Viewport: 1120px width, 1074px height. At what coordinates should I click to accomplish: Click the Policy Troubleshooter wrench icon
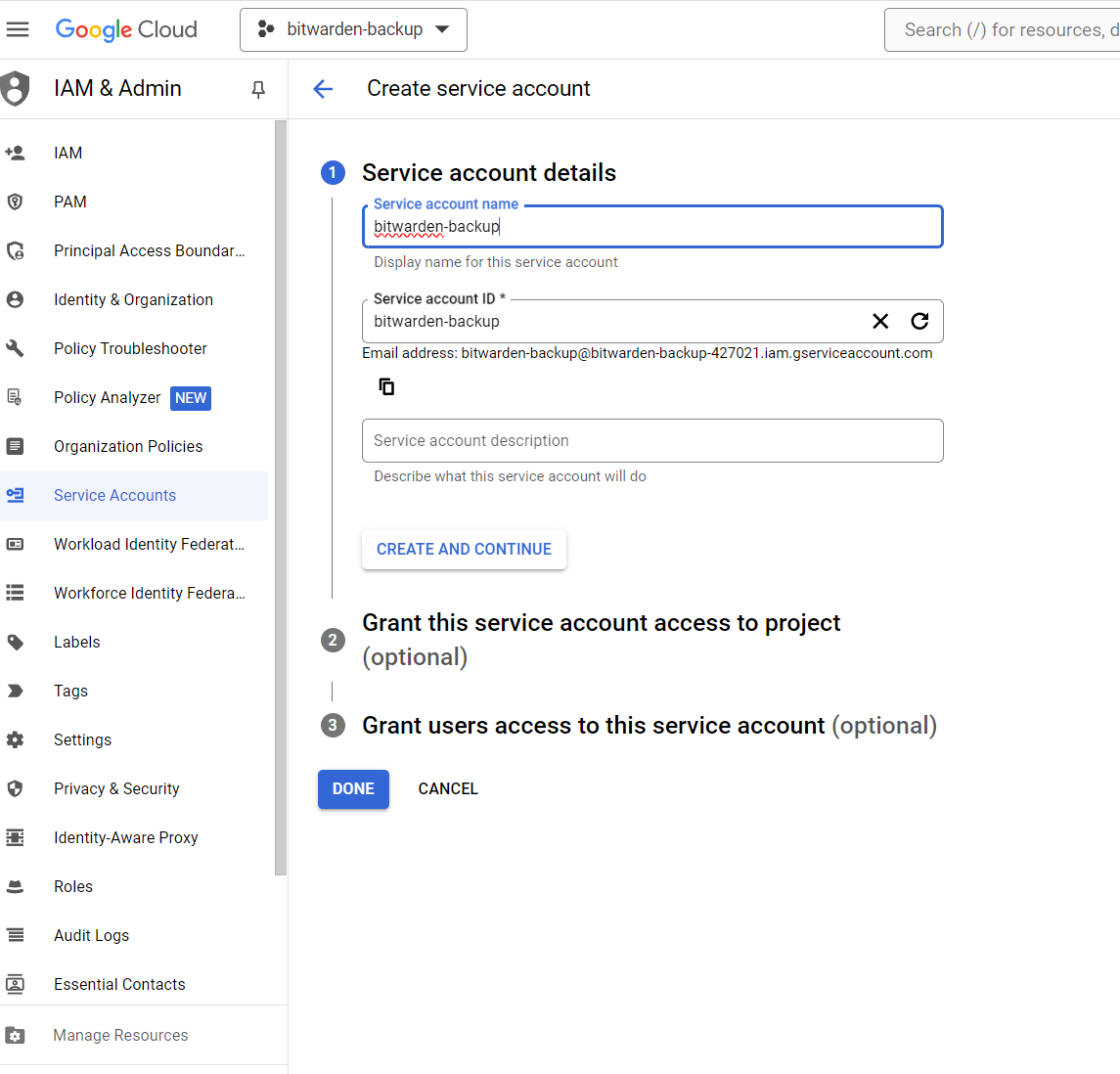click(15, 348)
